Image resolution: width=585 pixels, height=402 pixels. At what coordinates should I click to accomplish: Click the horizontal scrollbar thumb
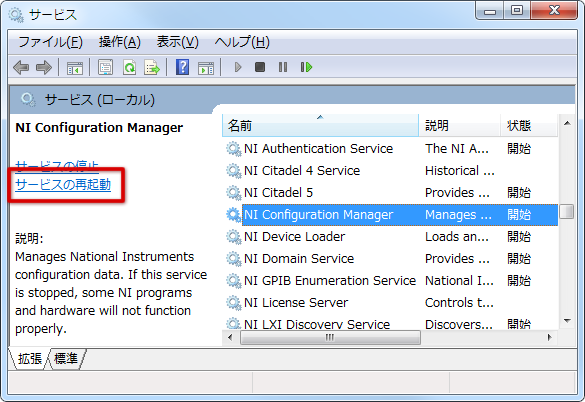pyautogui.click(x=330, y=337)
